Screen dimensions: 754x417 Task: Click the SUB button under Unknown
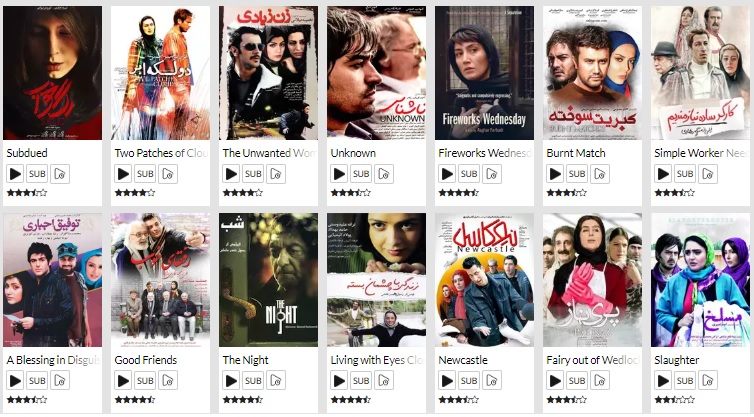(361, 174)
